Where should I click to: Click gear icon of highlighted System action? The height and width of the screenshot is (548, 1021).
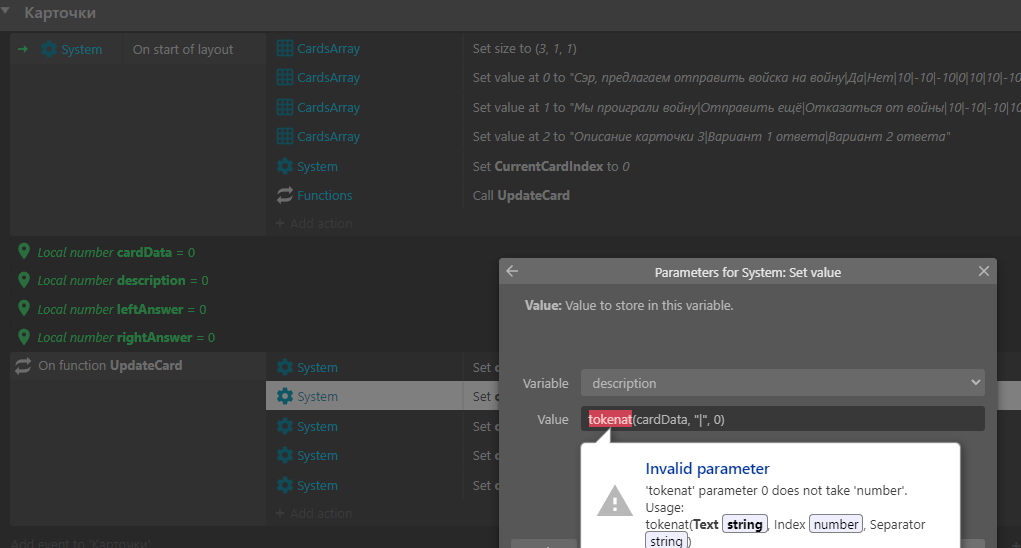tap(285, 396)
